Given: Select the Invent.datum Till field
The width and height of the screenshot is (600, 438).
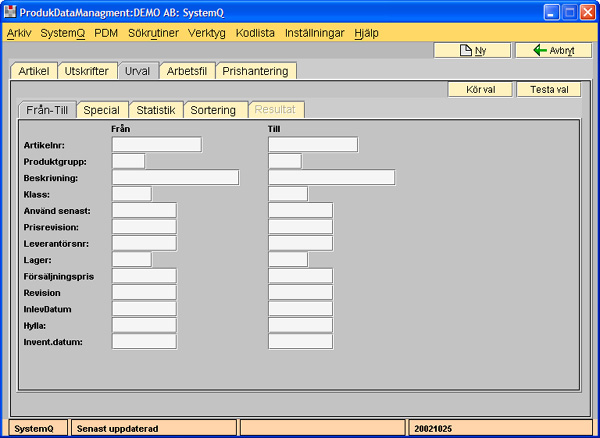Looking at the screenshot, I should (x=300, y=342).
